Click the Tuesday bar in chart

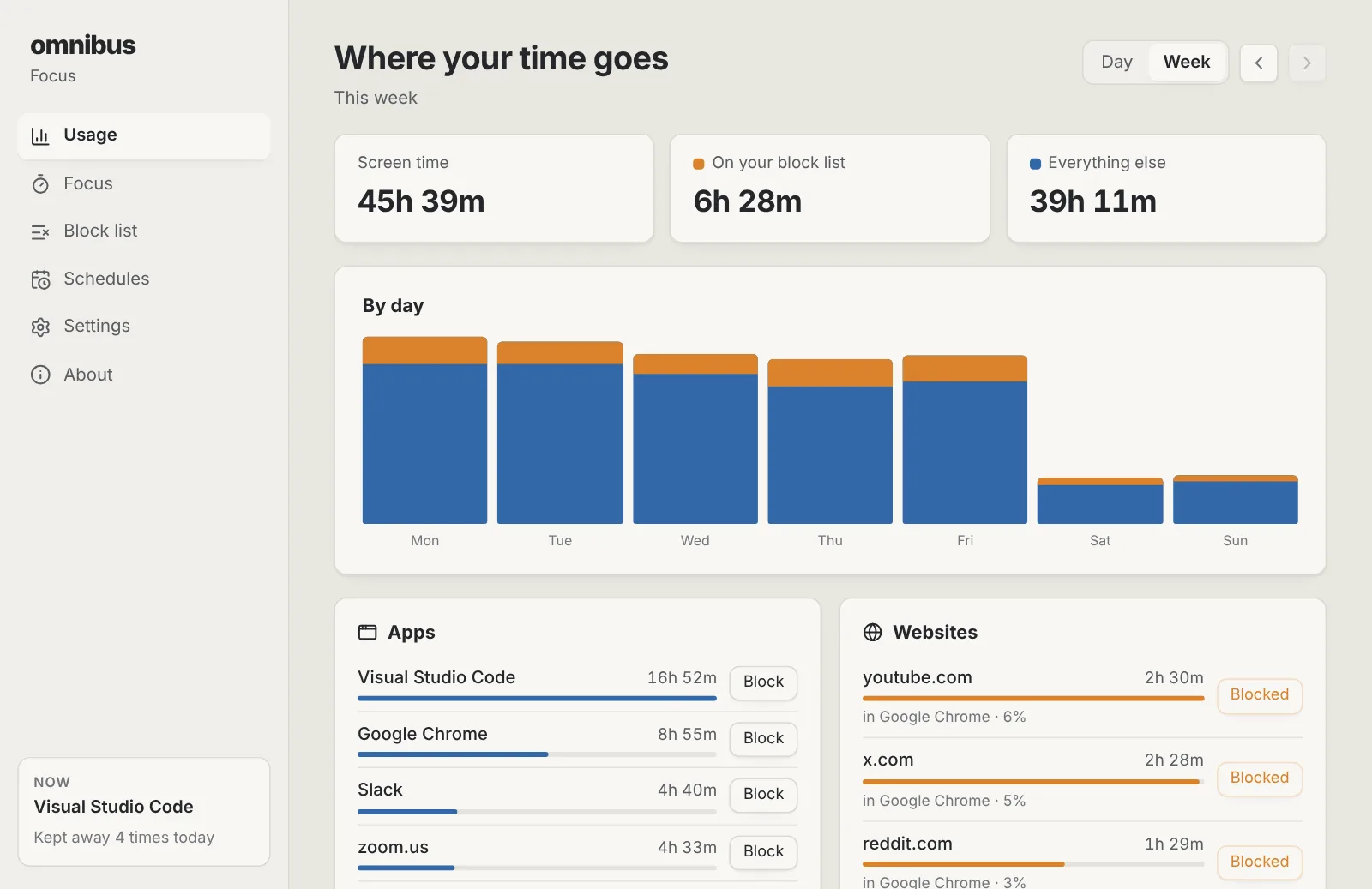pos(560,433)
